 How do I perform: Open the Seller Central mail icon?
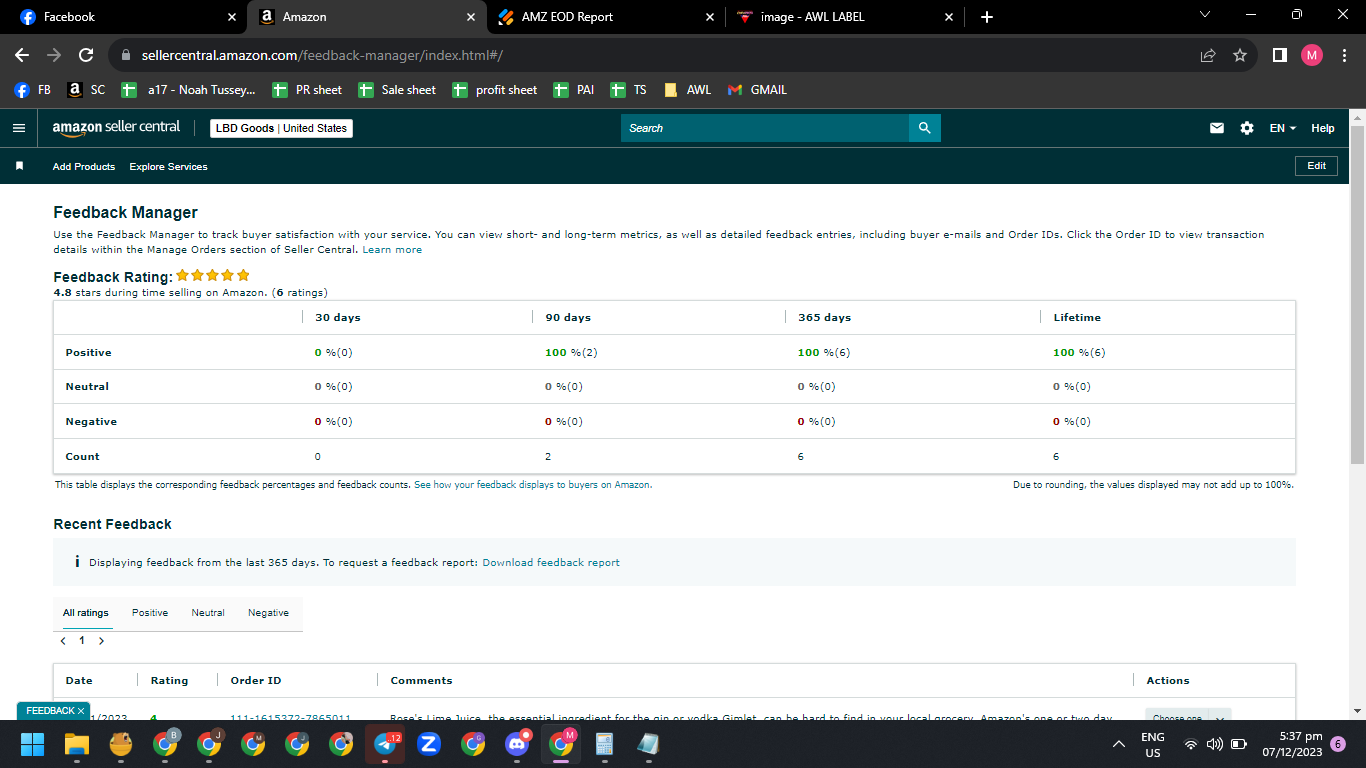(x=1217, y=128)
